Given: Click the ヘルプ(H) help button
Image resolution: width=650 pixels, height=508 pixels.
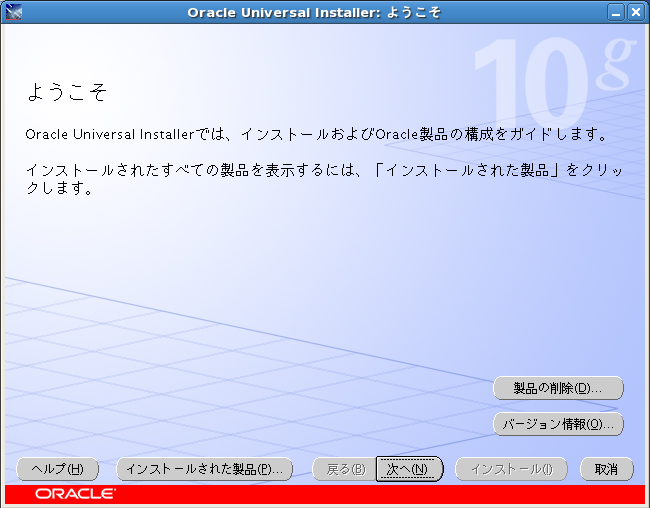Looking at the screenshot, I should pyautogui.click(x=57, y=469).
